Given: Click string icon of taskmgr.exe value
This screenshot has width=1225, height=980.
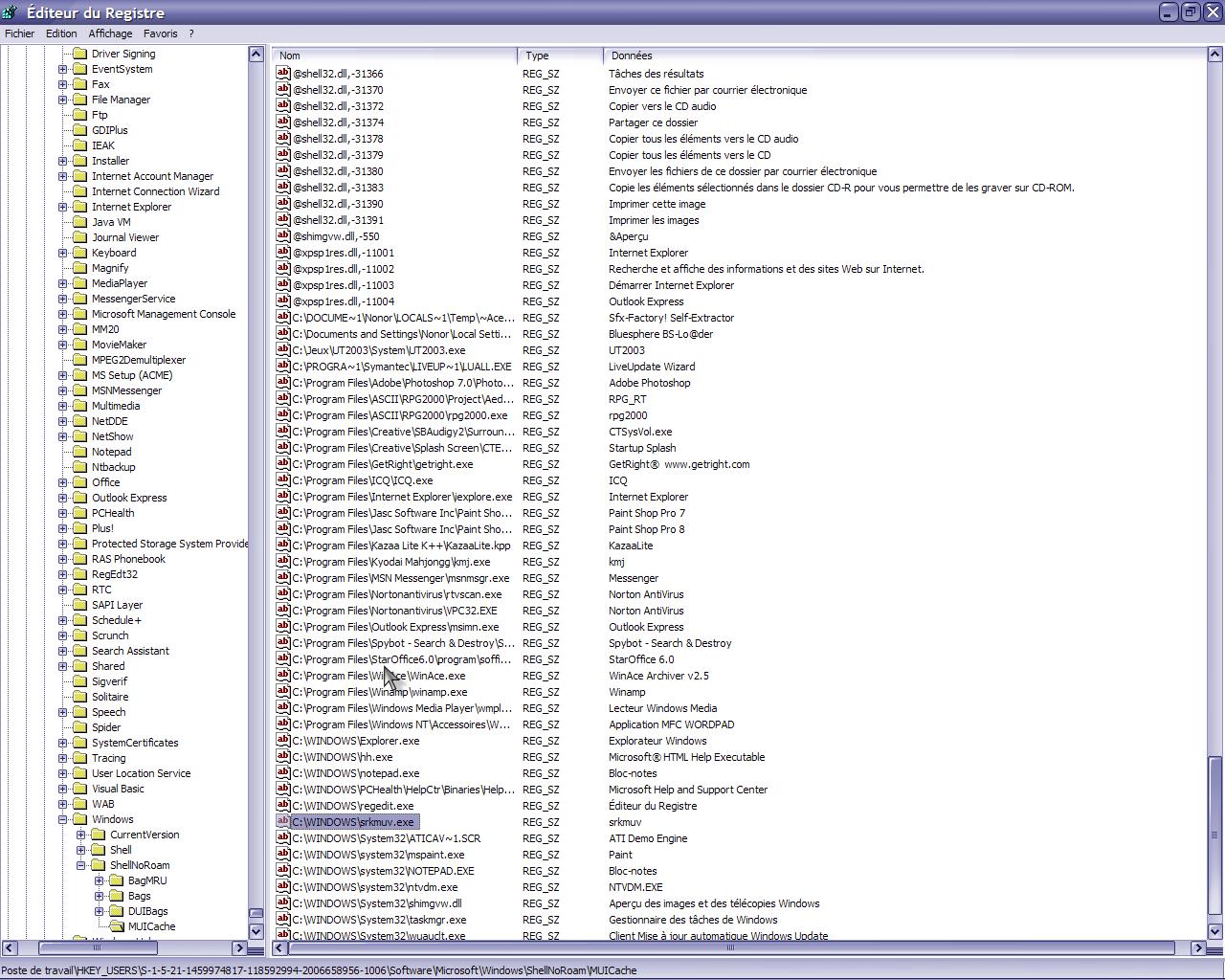Looking at the screenshot, I should click(x=283, y=920).
